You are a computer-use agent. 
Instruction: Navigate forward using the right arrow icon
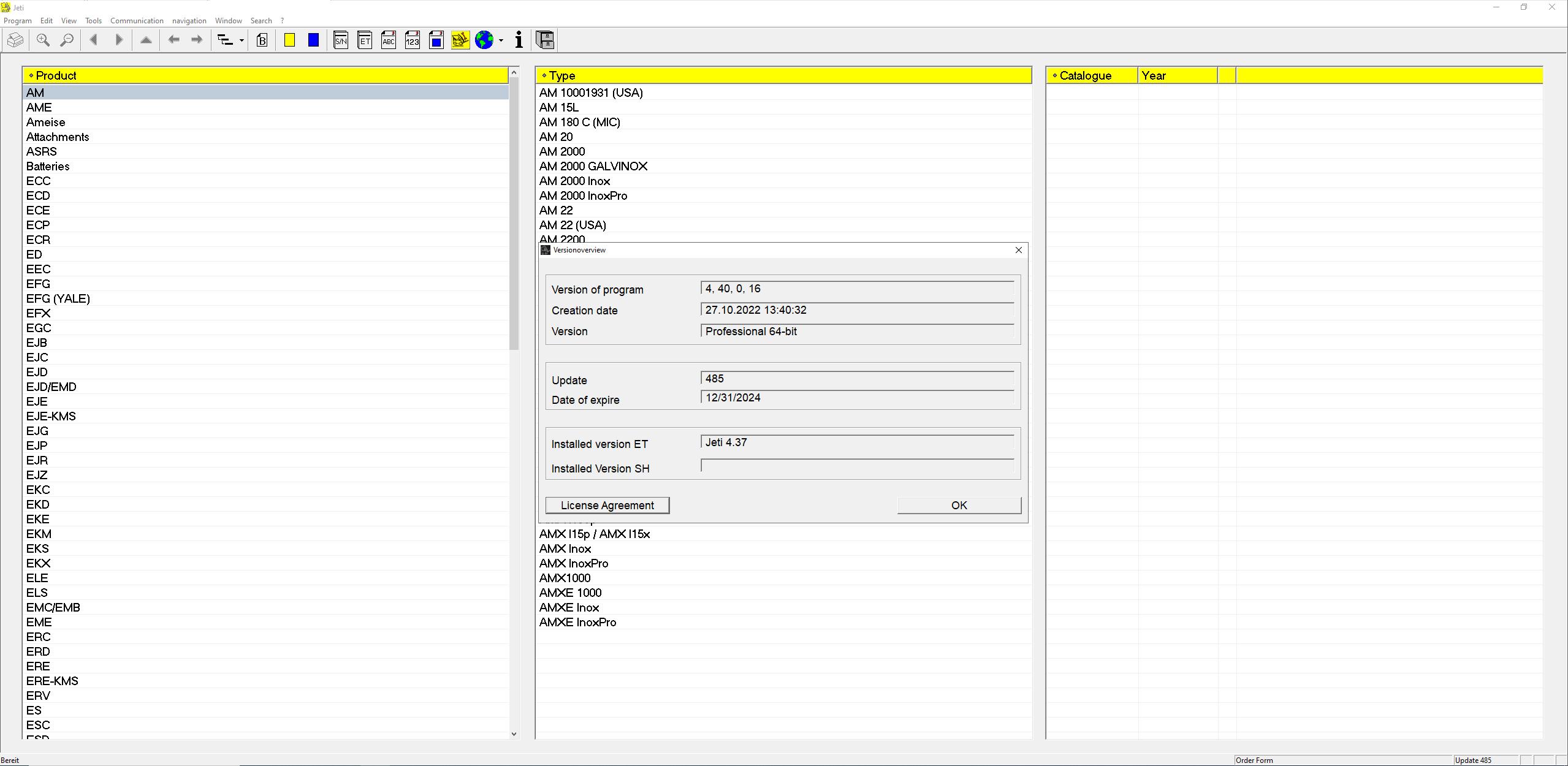click(x=197, y=40)
